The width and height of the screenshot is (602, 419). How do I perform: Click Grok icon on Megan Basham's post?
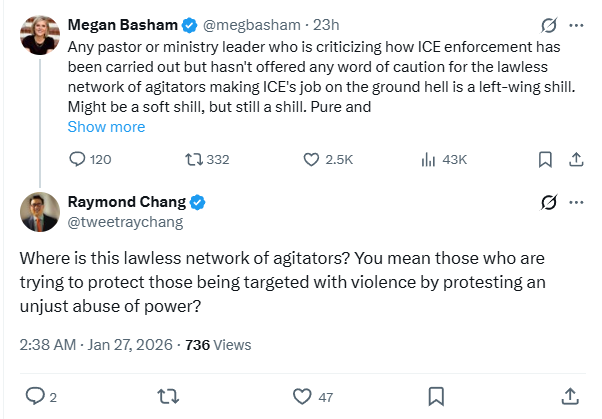tap(548, 25)
